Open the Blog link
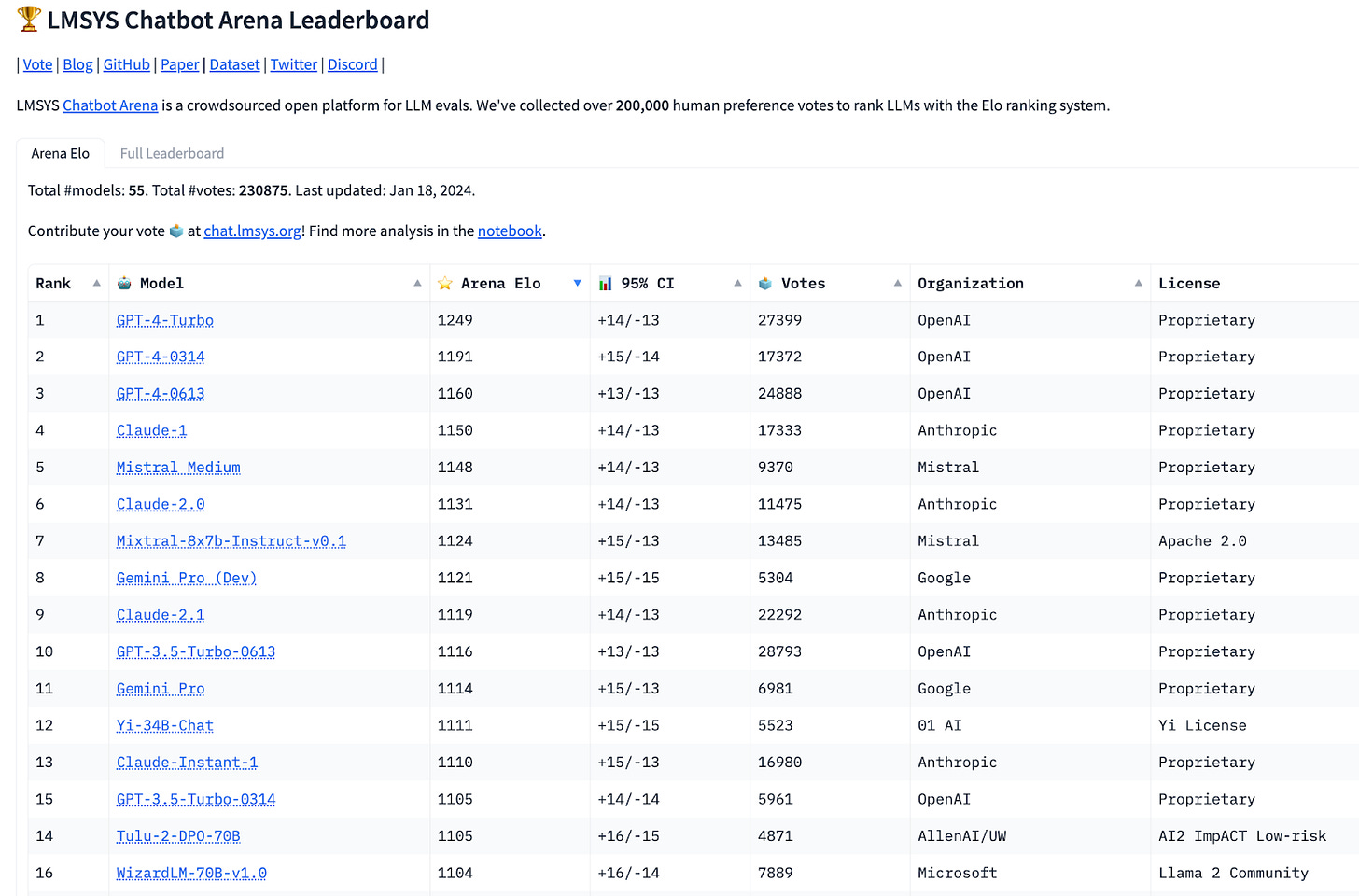The width and height of the screenshot is (1359, 896). click(77, 64)
